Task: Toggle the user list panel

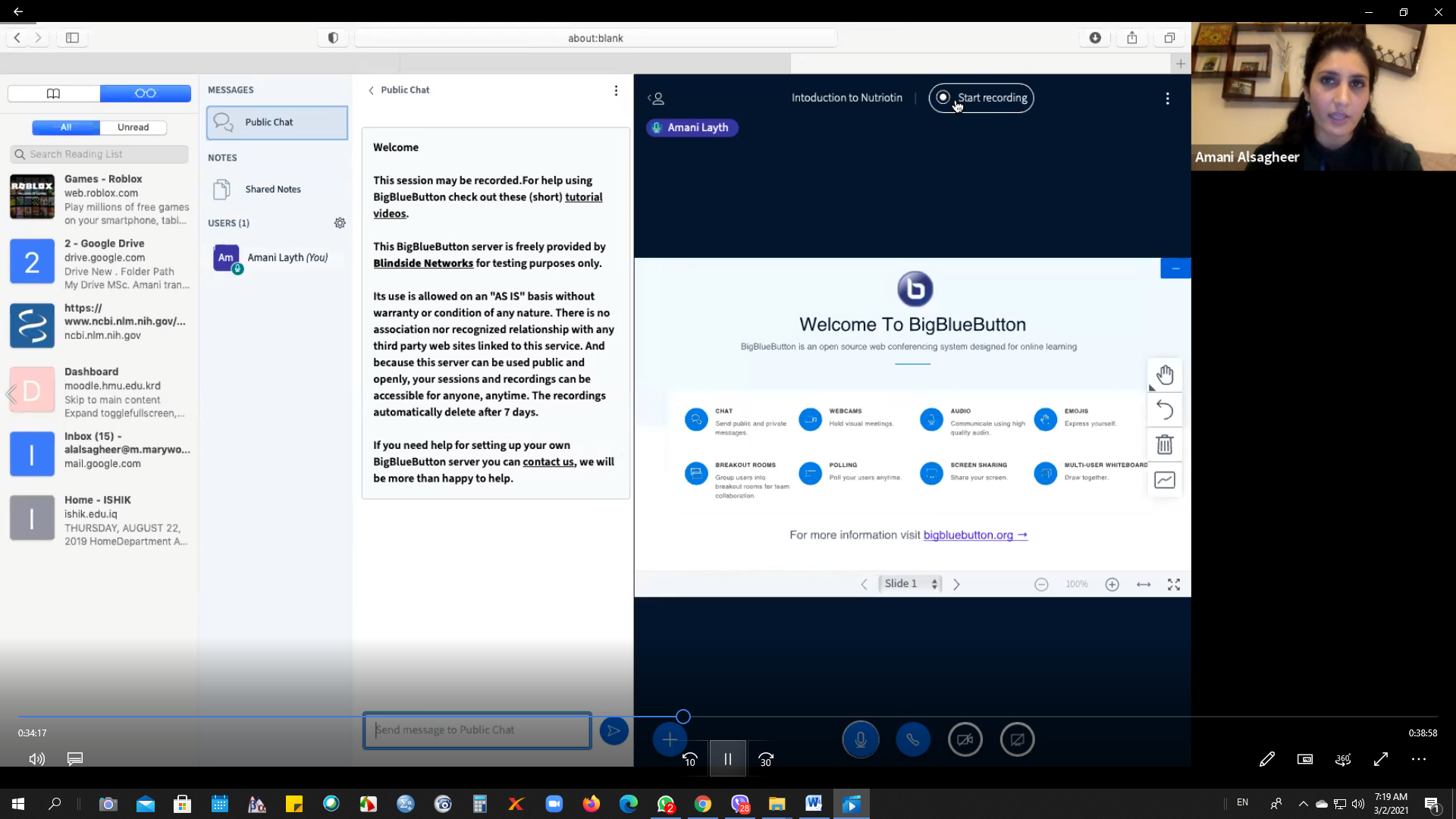Action: pyautogui.click(x=657, y=99)
